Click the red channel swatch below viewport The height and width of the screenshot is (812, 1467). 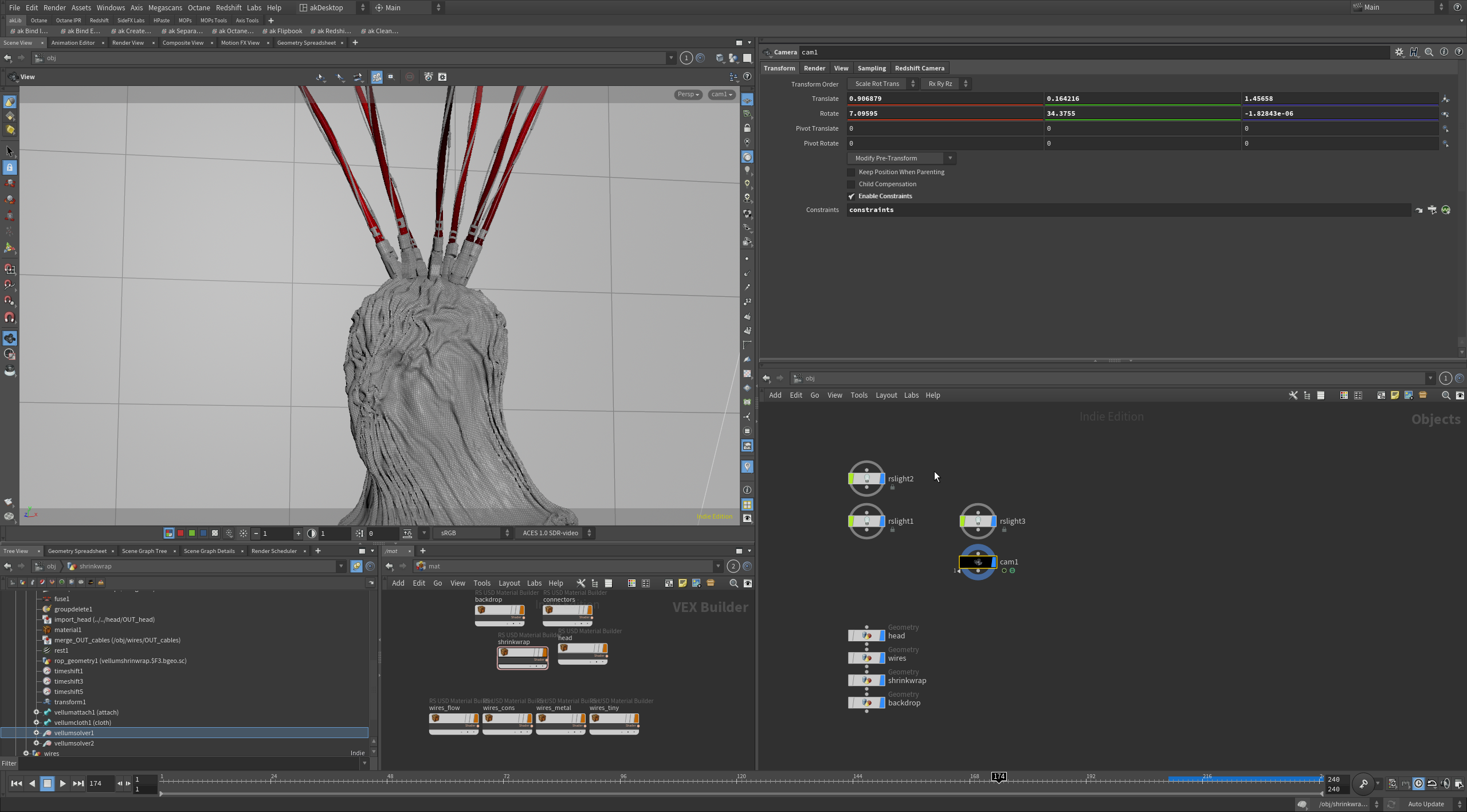tap(181, 534)
